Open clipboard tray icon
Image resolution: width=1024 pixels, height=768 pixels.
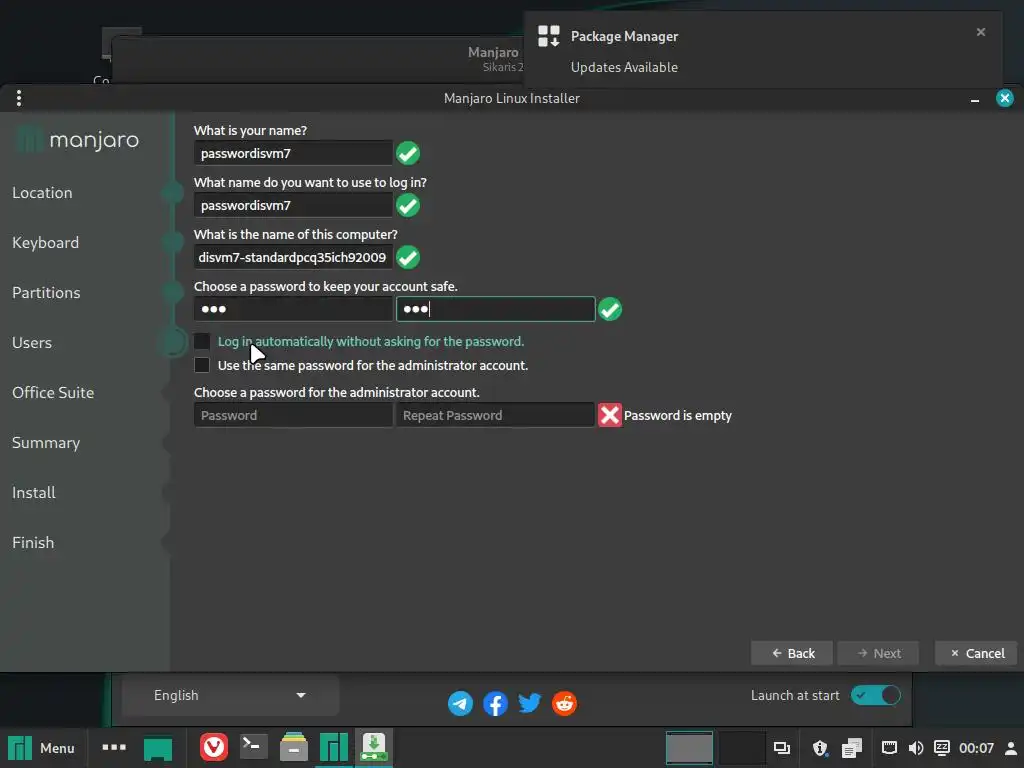(x=852, y=748)
